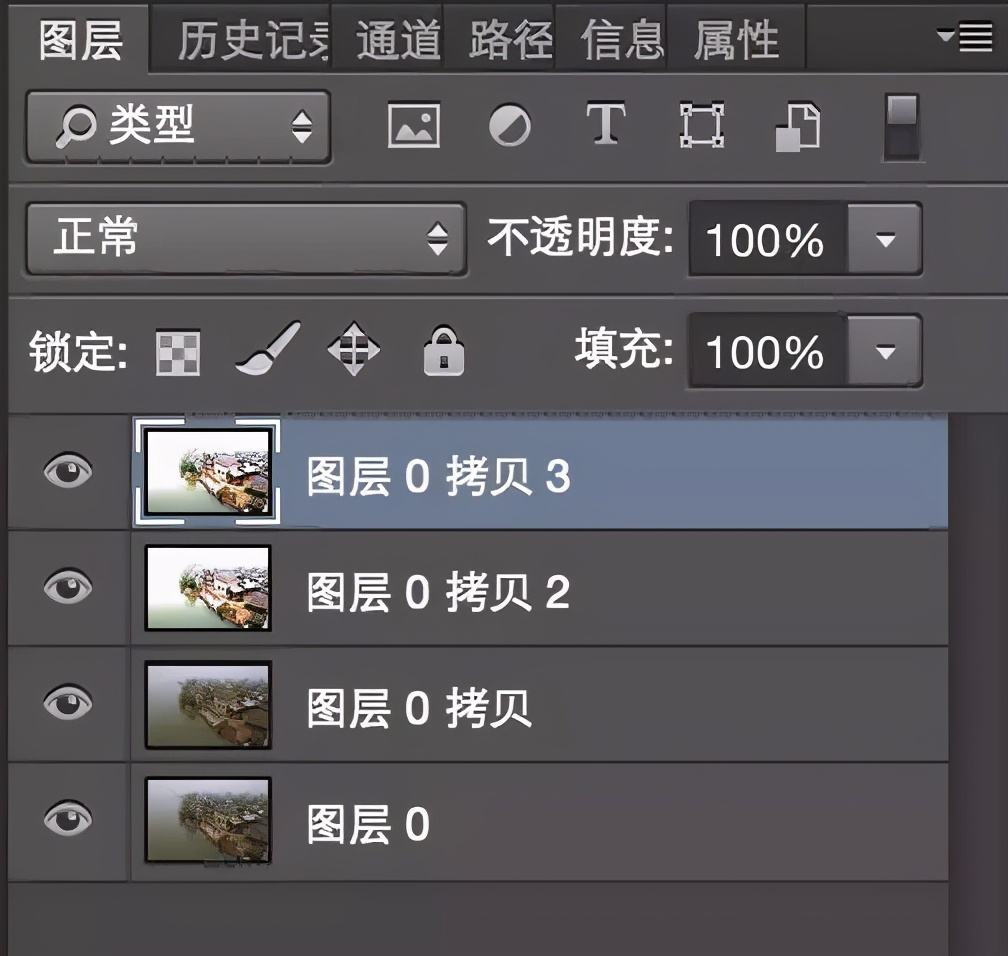
Task: Filter for smart objects icon
Action: [798, 127]
